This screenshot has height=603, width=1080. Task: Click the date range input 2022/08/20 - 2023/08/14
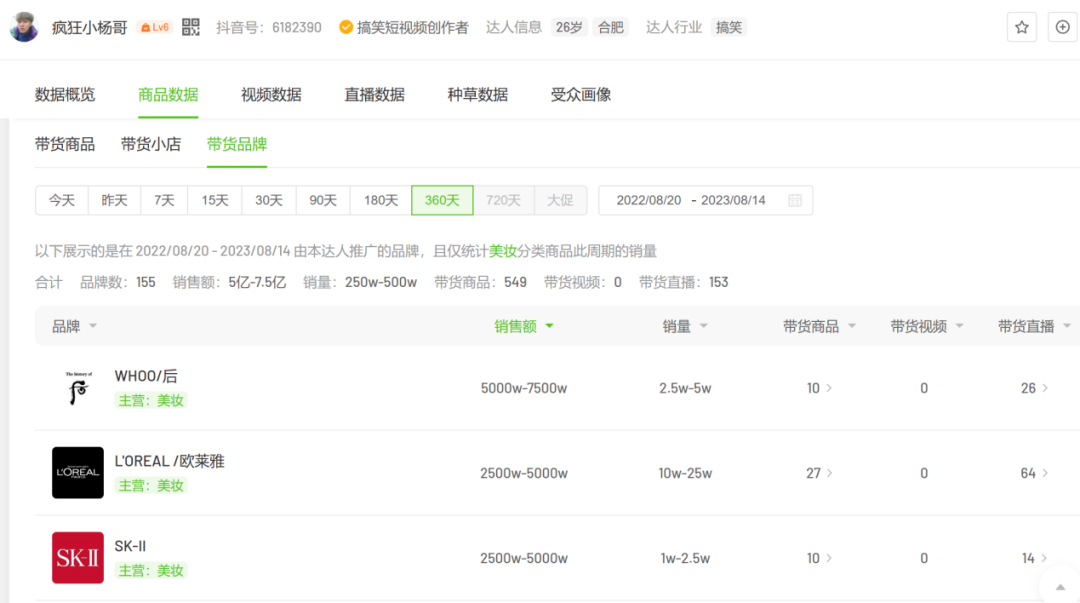click(705, 201)
